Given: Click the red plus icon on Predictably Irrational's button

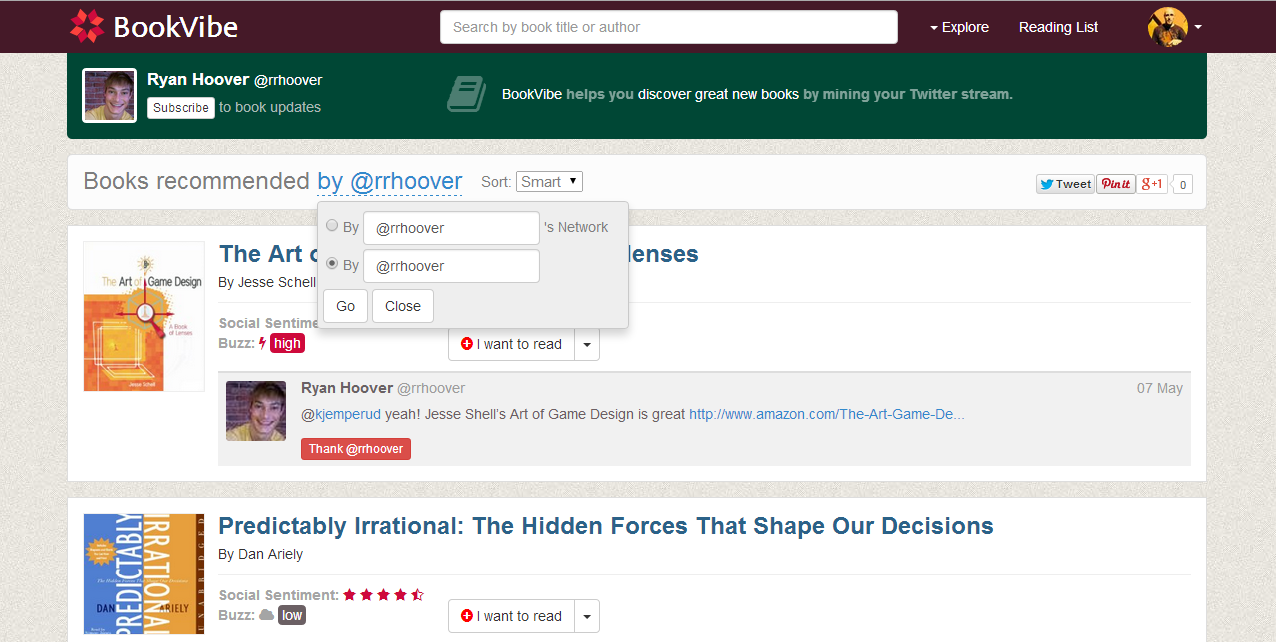Looking at the screenshot, I should click(x=467, y=616).
